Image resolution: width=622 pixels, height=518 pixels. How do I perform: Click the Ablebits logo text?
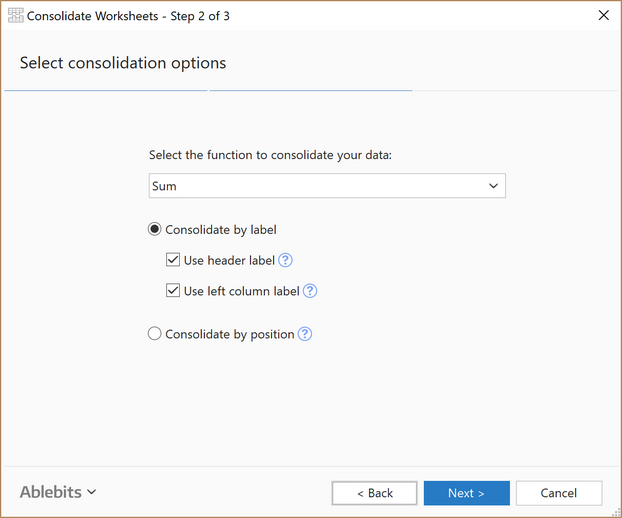(51, 492)
